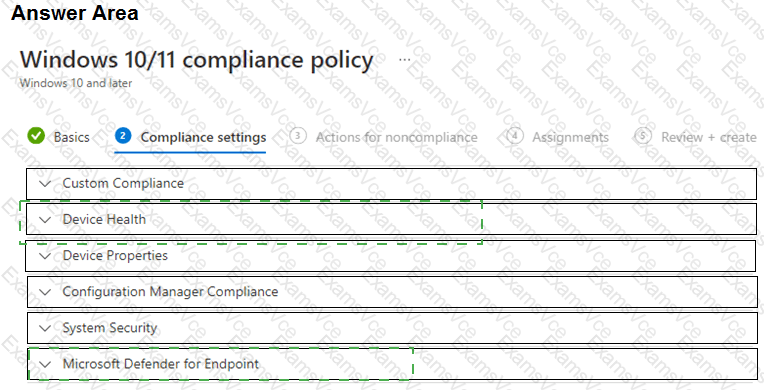This screenshot has height=390, width=764.
Task: Go to the Basics step label
Action: 72,137
